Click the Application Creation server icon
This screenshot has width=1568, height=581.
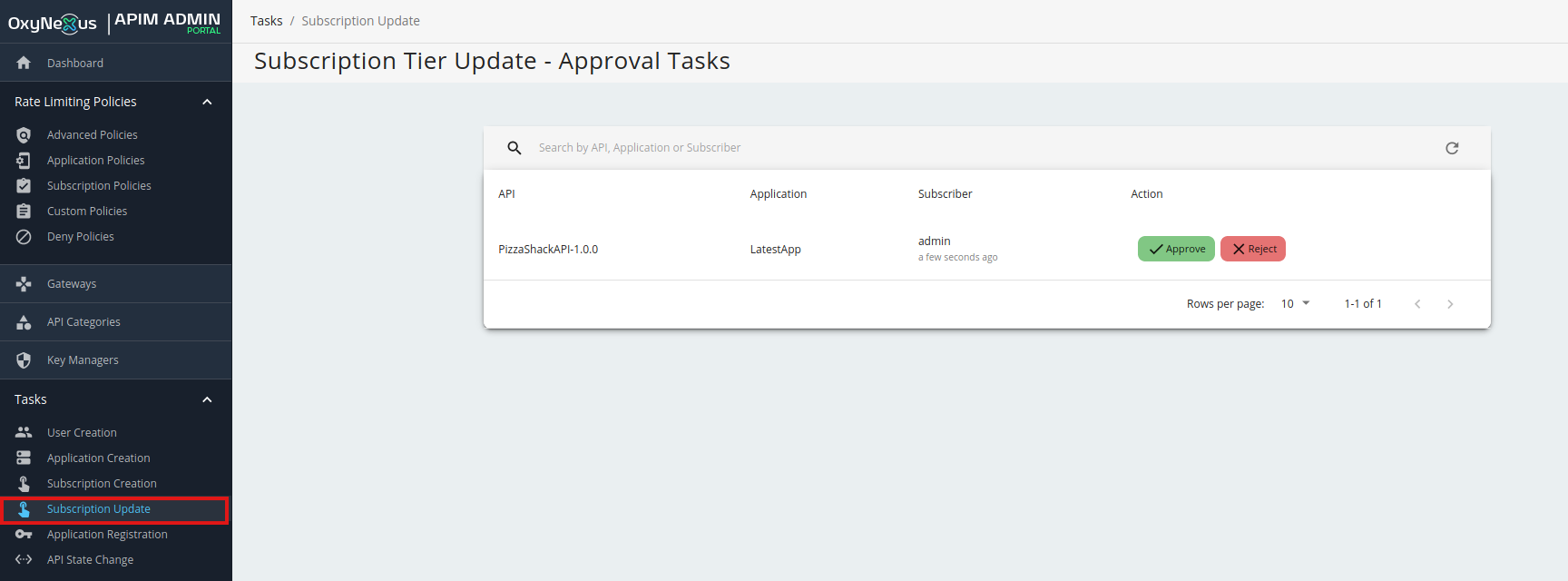[24, 458]
